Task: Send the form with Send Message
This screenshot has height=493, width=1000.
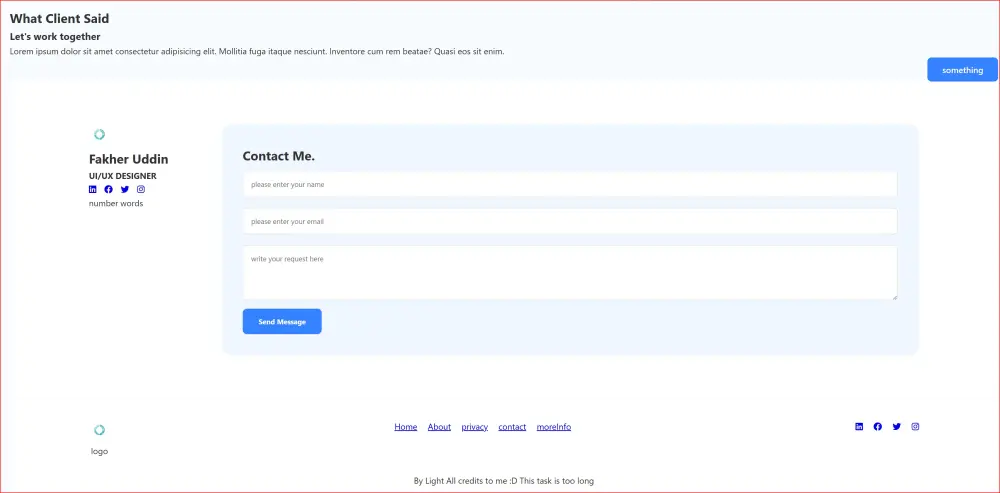Action: click(x=282, y=321)
